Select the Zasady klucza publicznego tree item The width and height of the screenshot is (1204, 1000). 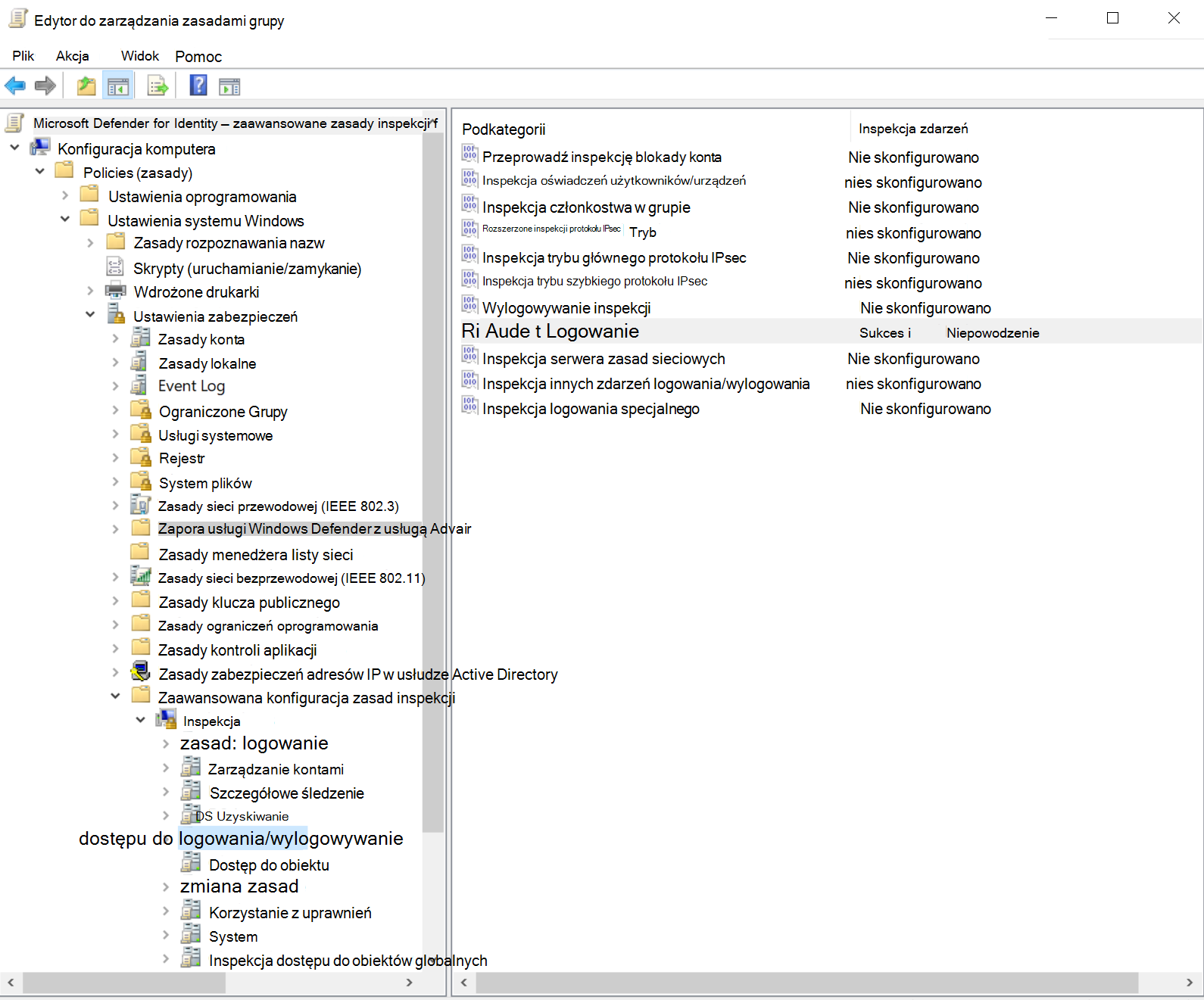coord(249,603)
